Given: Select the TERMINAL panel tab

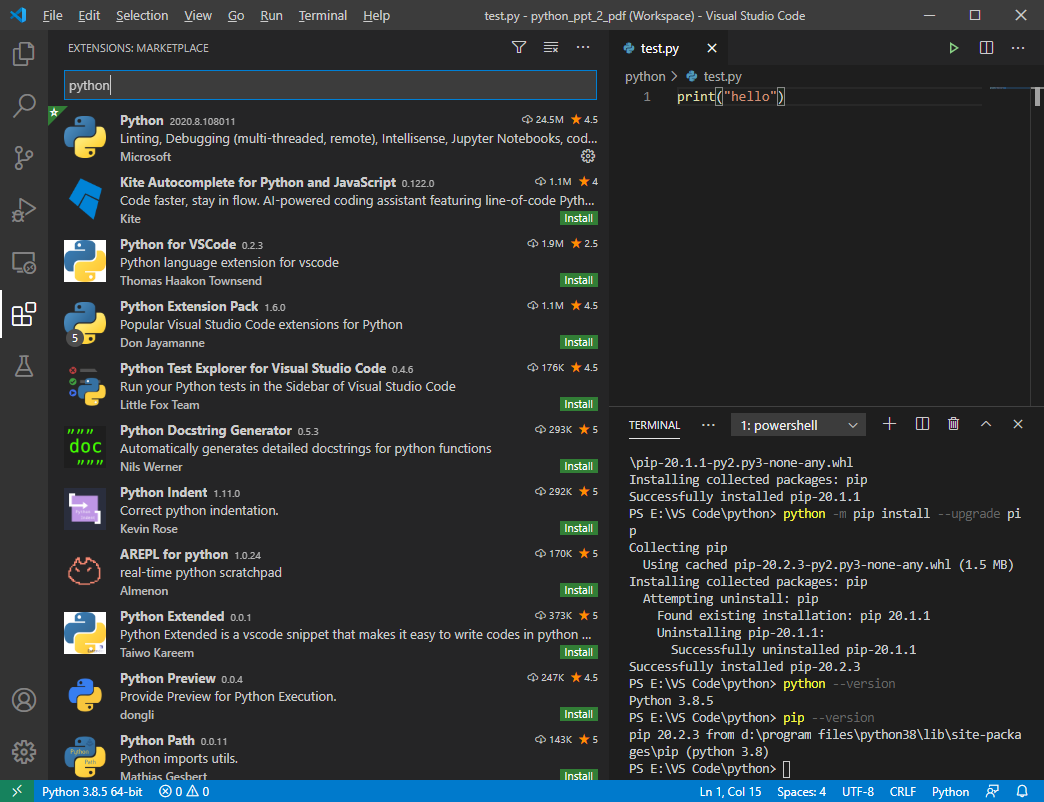Looking at the screenshot, I should point(654,425).
